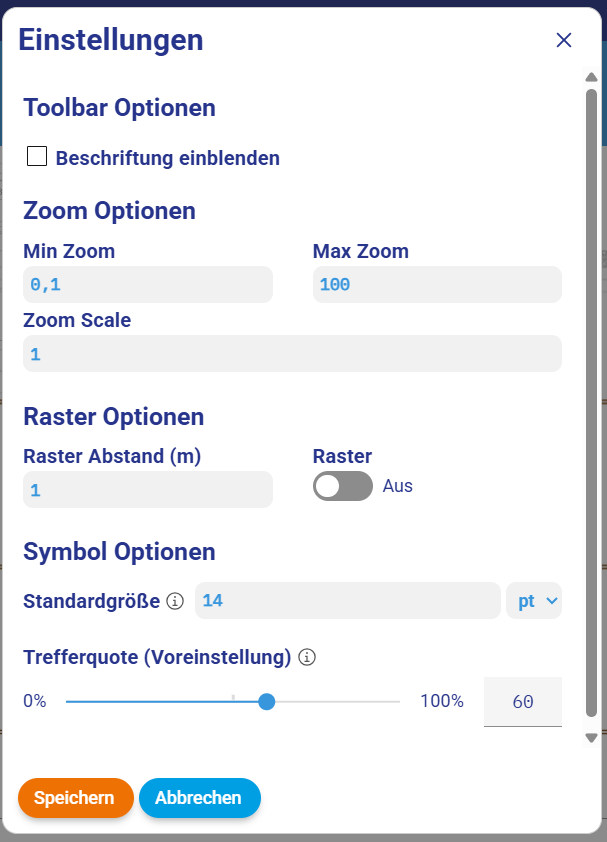
Task: Click info icon next to Standardgröße
Action: [175, 601]
